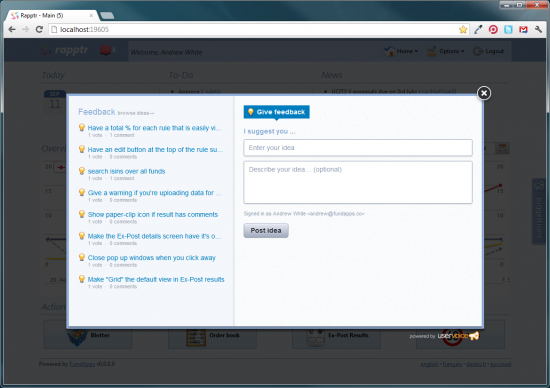Viewport: 550px width, 388px height.
Task: Switch language to français
Action: [x=452, y=364]
